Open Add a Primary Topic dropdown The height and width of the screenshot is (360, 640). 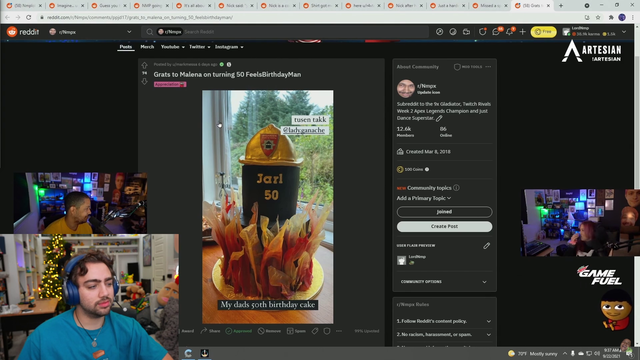pos(424,198)
